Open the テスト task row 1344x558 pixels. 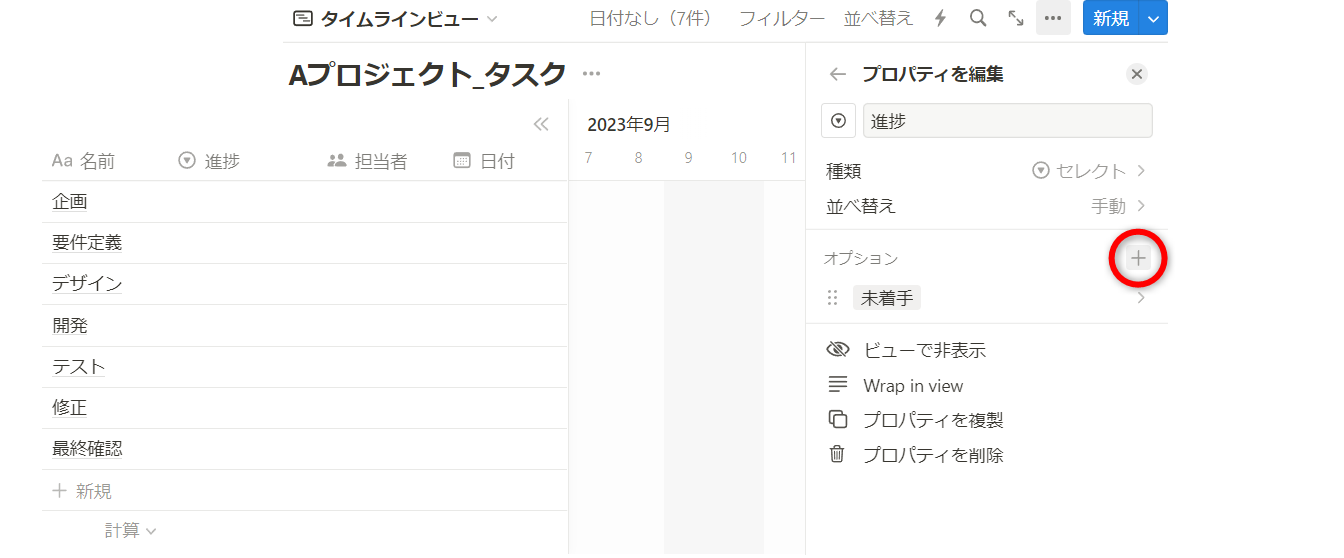point(78,367)
